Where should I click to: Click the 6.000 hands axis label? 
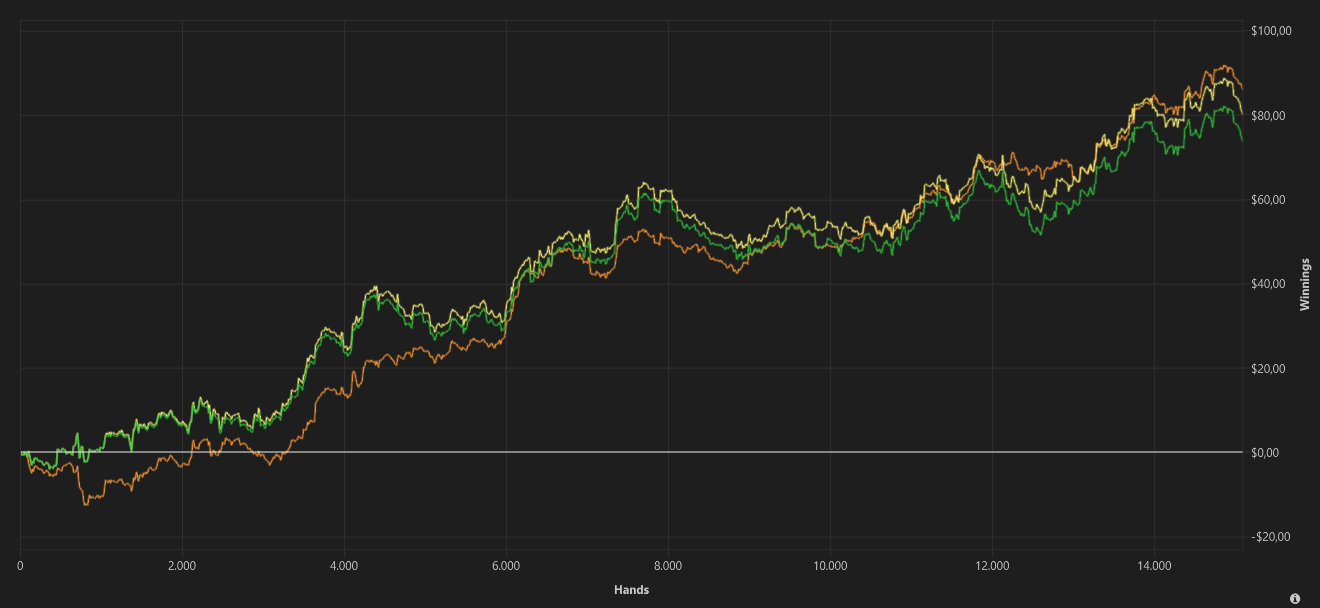point(506,566)
